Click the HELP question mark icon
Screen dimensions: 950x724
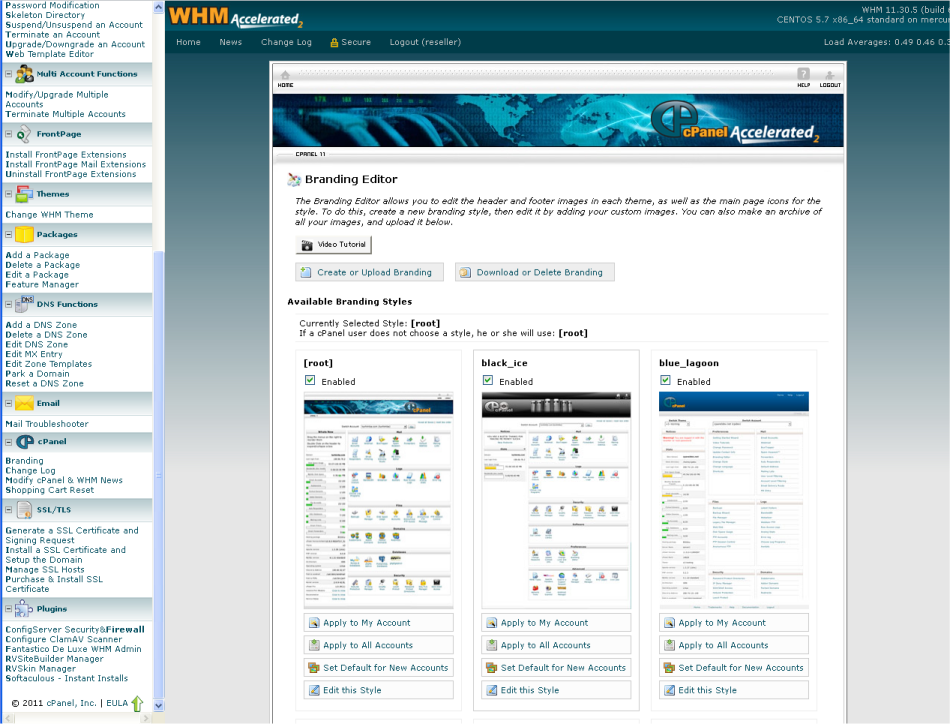(803, 74)
